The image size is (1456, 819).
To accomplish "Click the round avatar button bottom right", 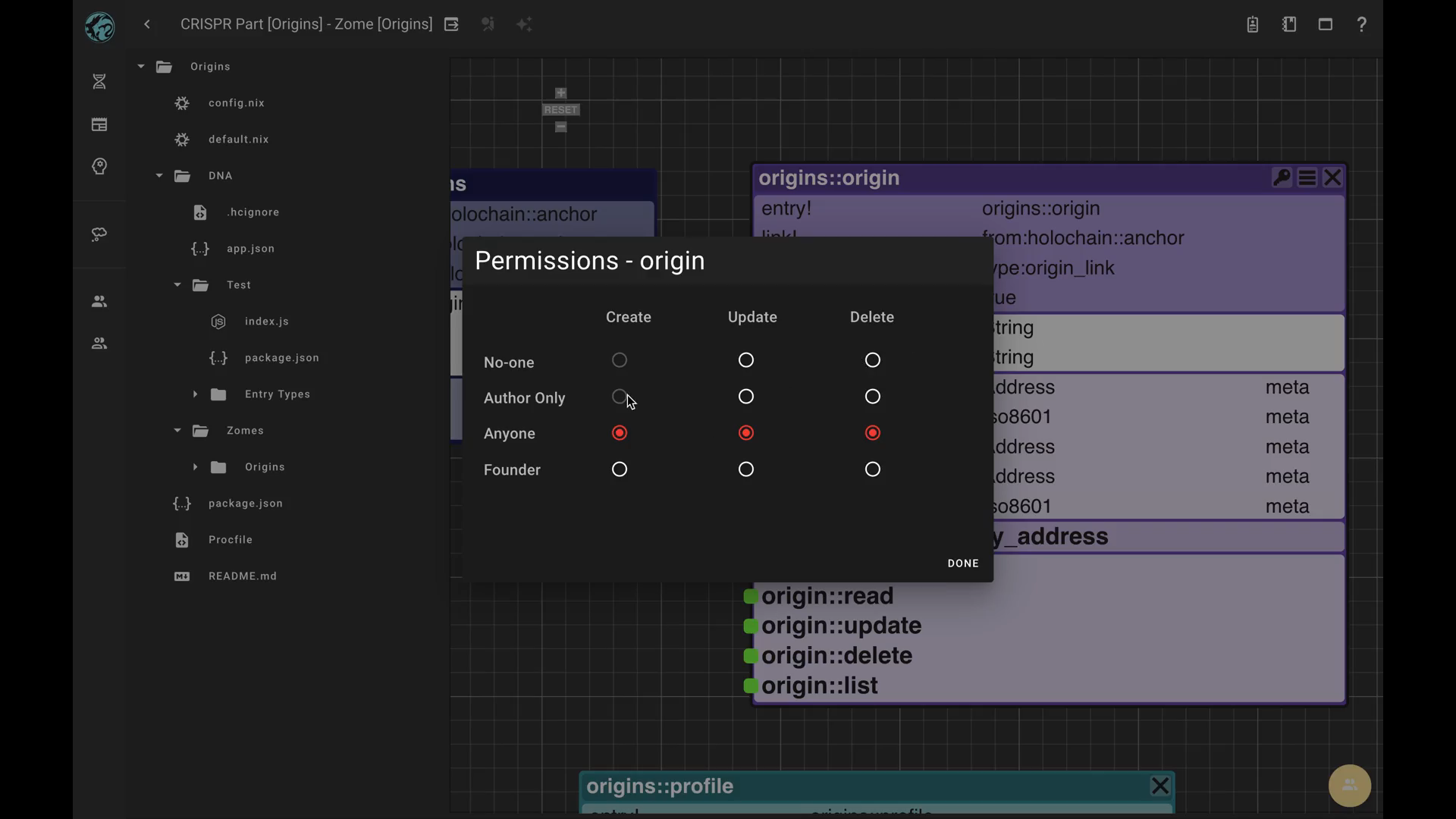I will tap(1349, 786).
